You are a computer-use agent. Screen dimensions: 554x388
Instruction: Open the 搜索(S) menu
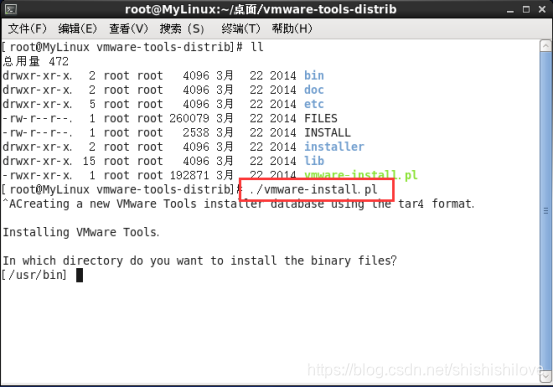pos(182,29)
